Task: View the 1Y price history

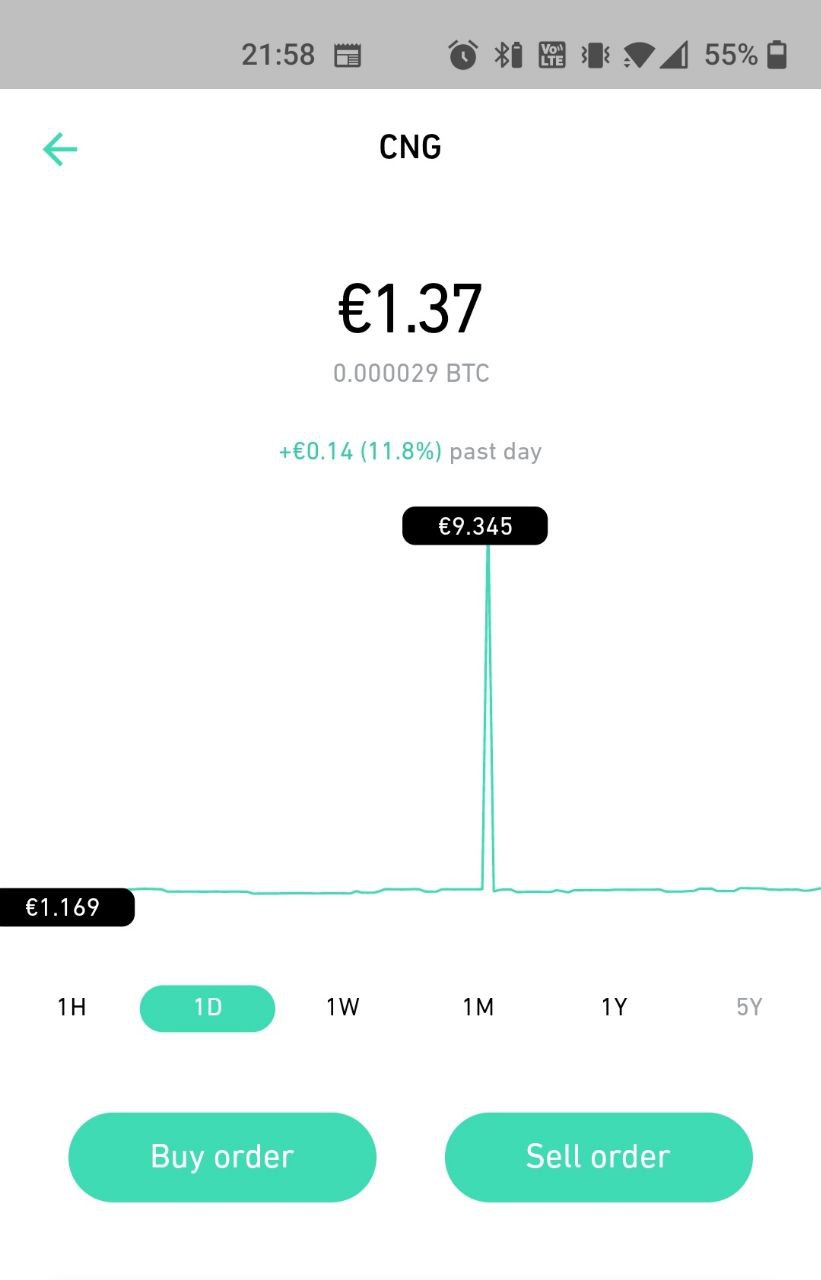Action: coord(614,1008)
